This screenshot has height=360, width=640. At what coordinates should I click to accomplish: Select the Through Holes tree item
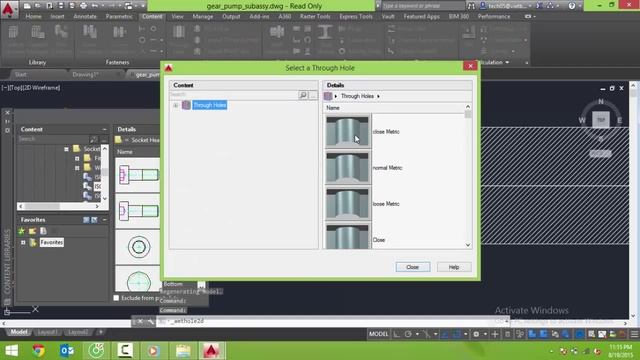pos(210,105)
